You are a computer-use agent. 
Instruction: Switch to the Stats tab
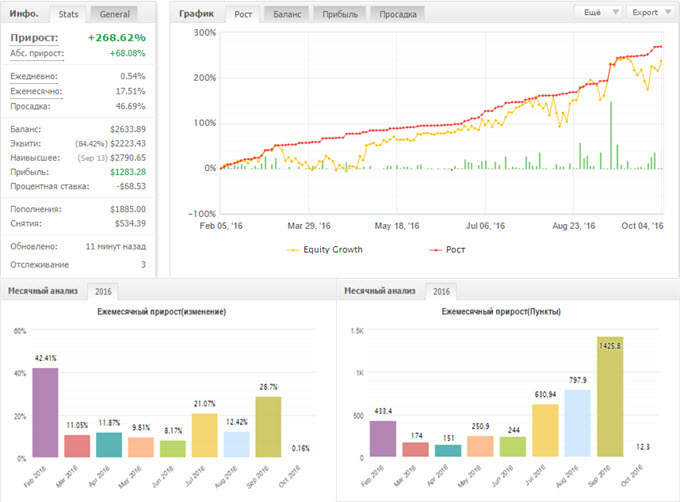(68, 14)
